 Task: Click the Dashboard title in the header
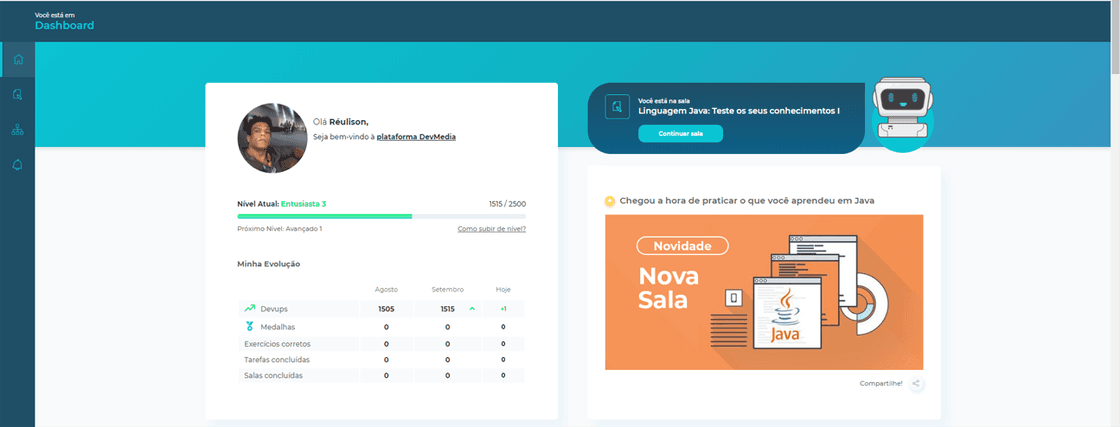click(64, 25)
